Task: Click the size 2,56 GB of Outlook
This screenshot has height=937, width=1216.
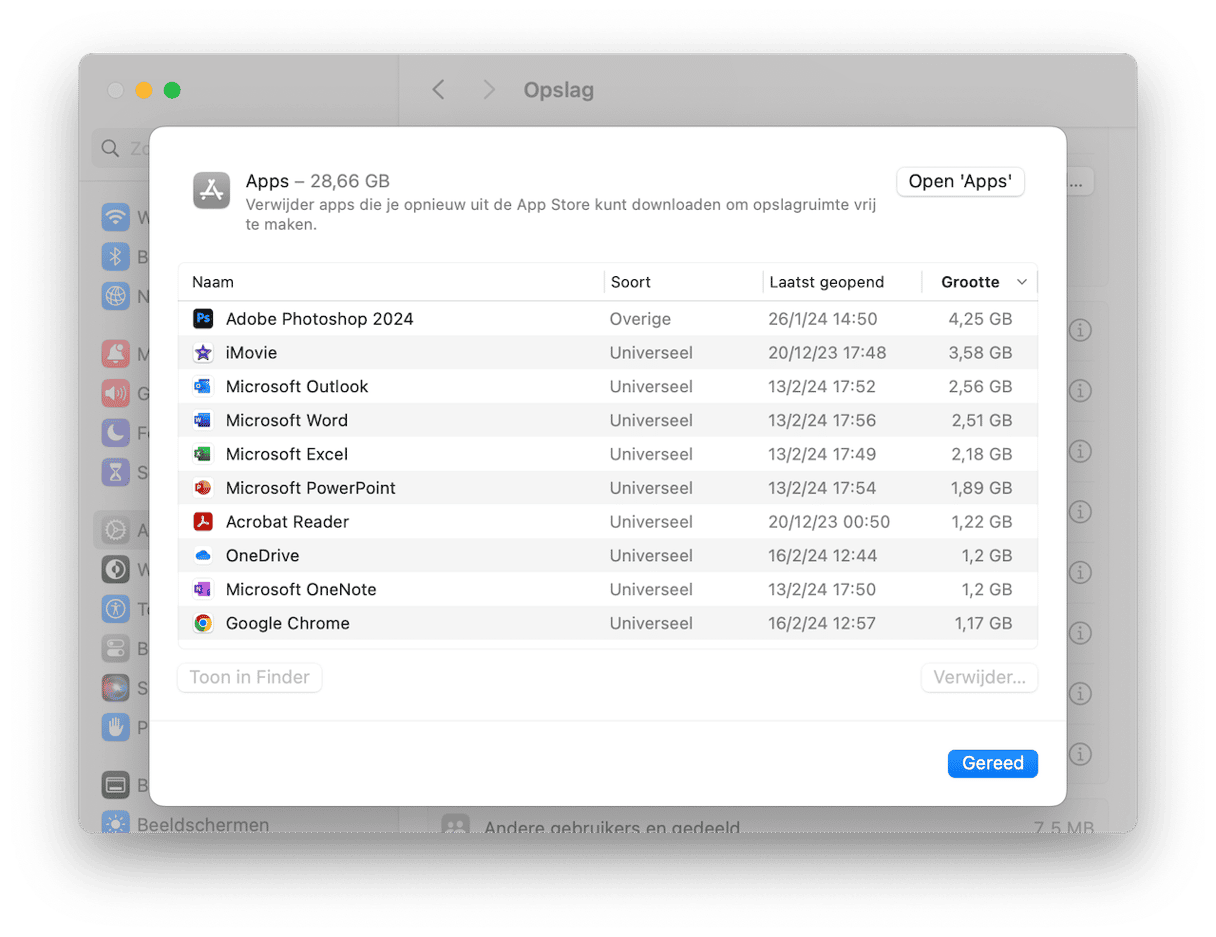Action: (x=980, y=387)
